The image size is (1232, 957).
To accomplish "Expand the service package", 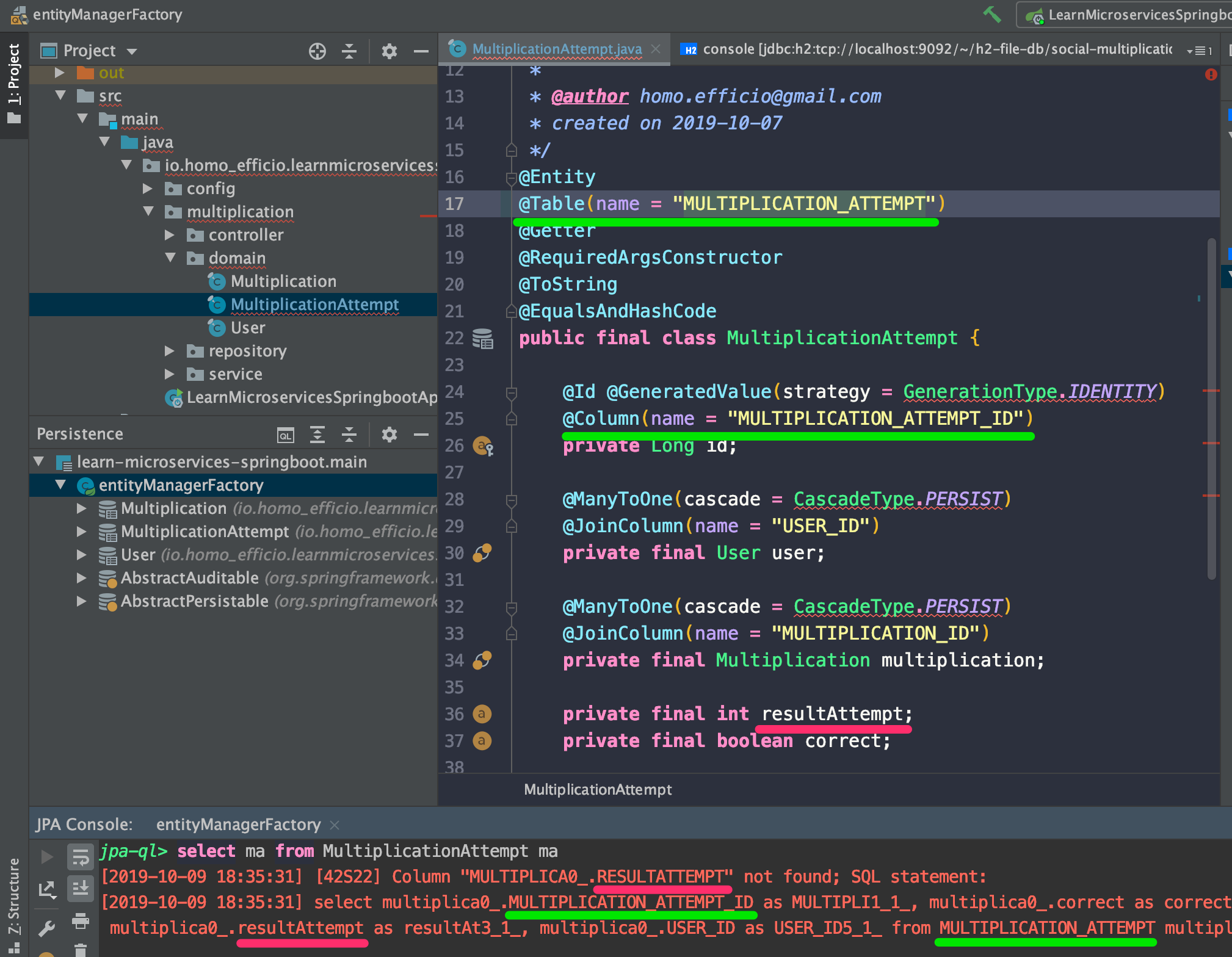I will (x=170, y=374).
